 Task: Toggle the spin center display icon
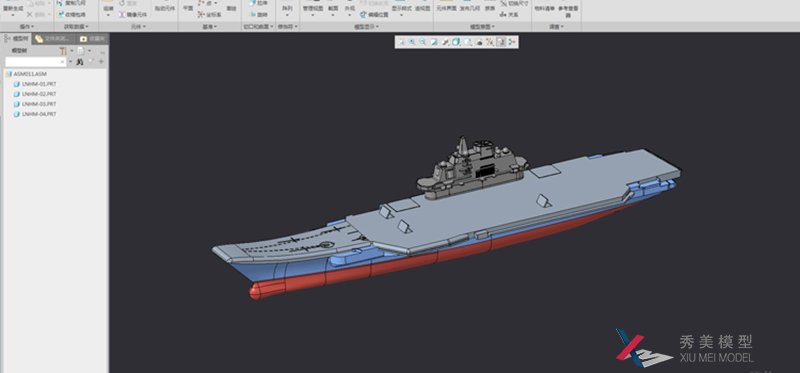[512, 42]
